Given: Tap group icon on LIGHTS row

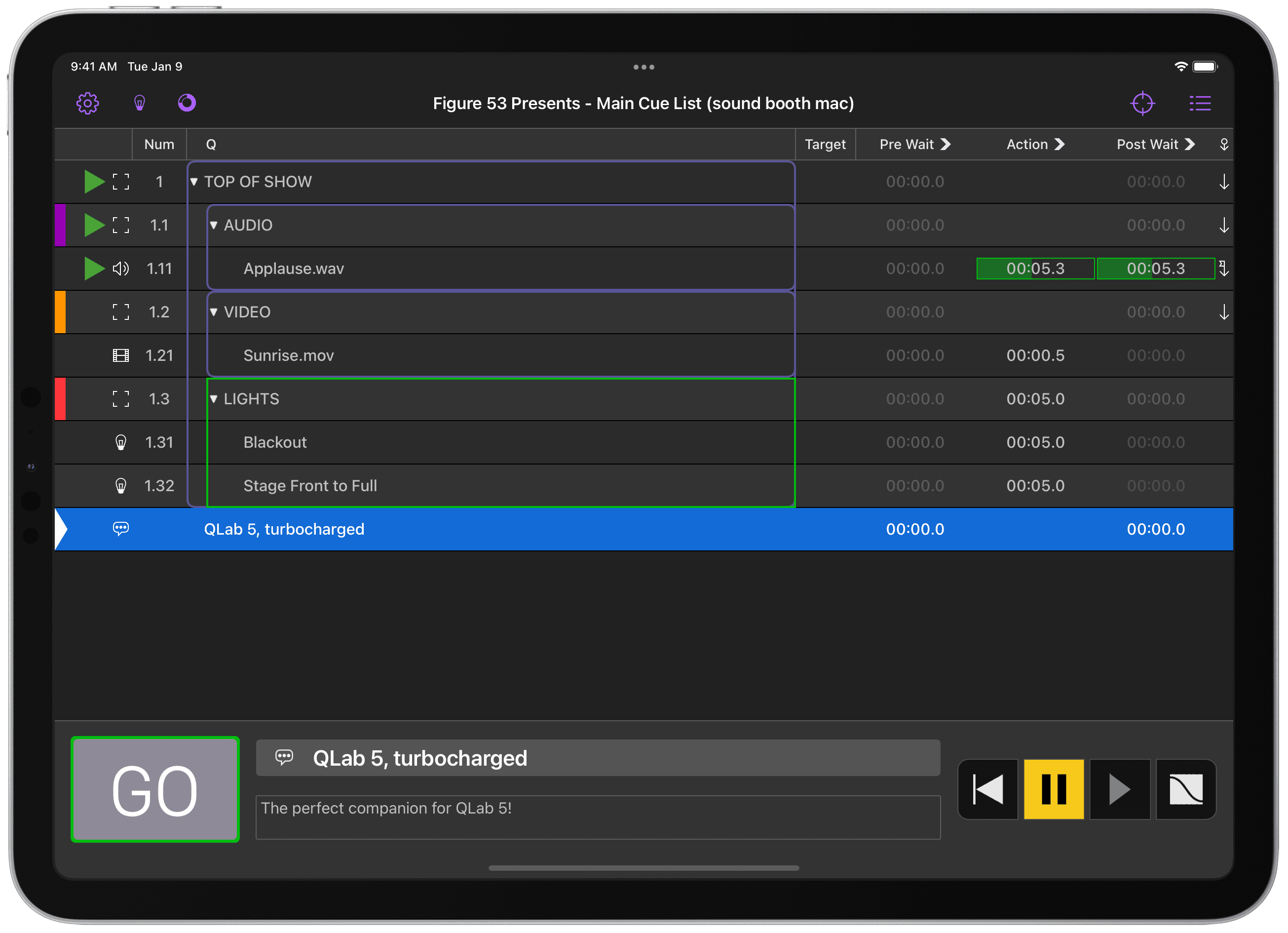Looking at the screenshot, I should [x=120, y=399].
